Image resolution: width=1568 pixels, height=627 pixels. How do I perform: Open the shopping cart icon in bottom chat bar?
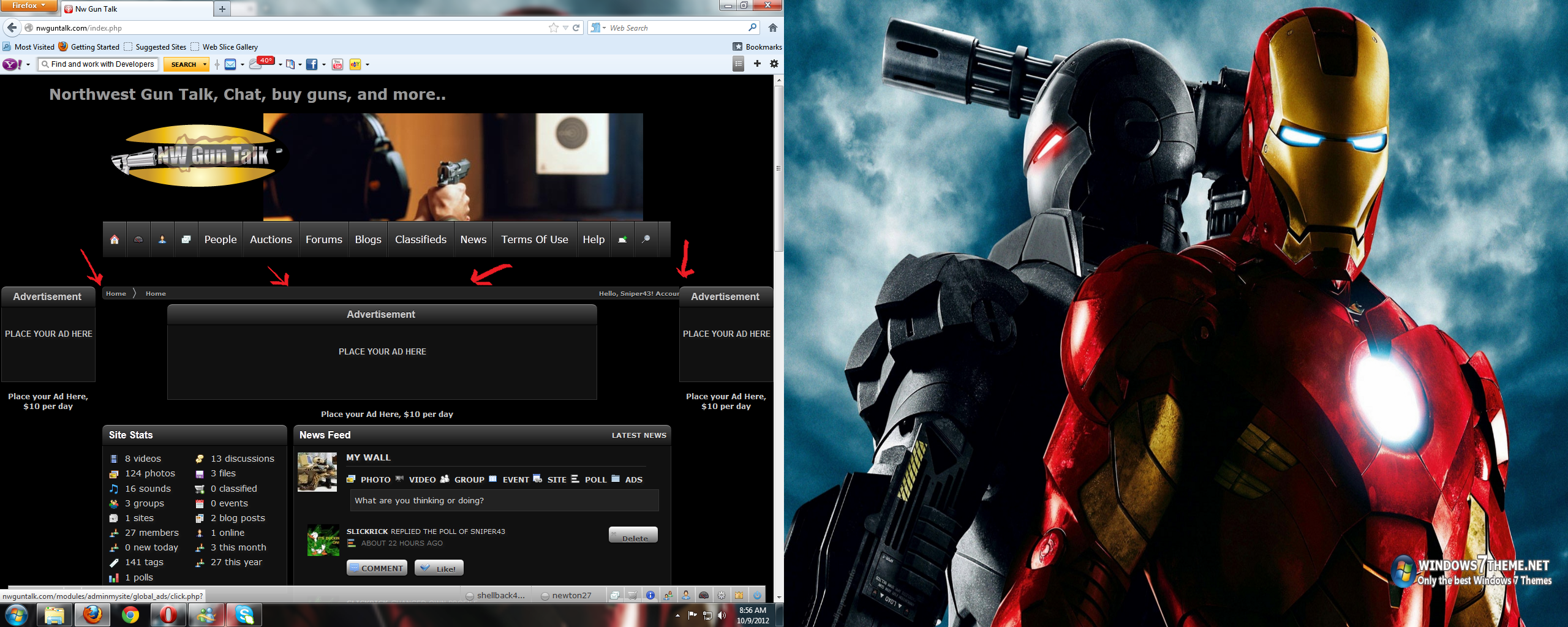pyautogui.click(x=633, y=595)
